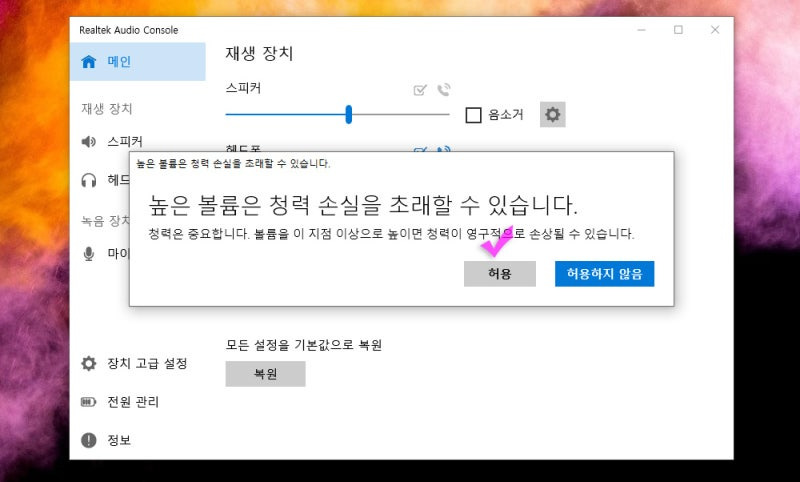Click the speaker icon in sidebar
Viewport: 800px width, 482px height.
click(x=88, y=141)
